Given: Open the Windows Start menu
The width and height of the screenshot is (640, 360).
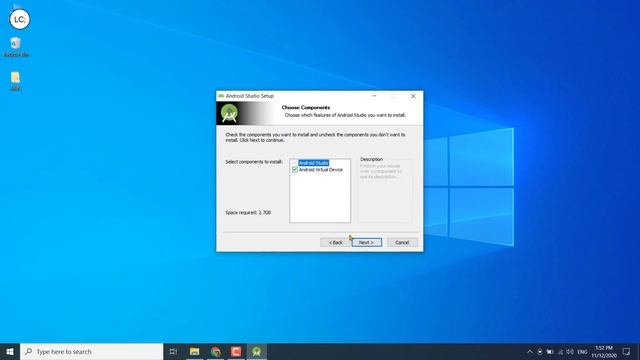Looking at the screenshot, I should pyautogui.click(x=10, y=351).
